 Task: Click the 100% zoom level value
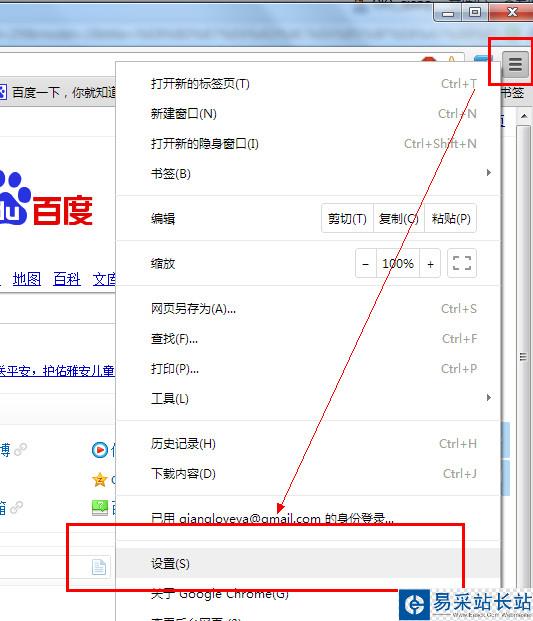(398, 264)
